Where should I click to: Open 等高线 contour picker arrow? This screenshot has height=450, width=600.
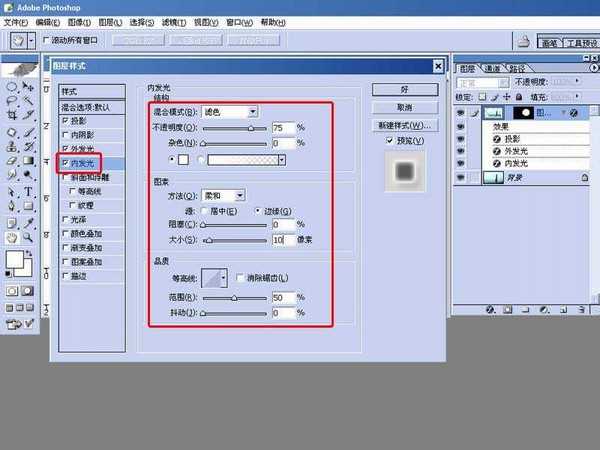(x=224, y=278)
